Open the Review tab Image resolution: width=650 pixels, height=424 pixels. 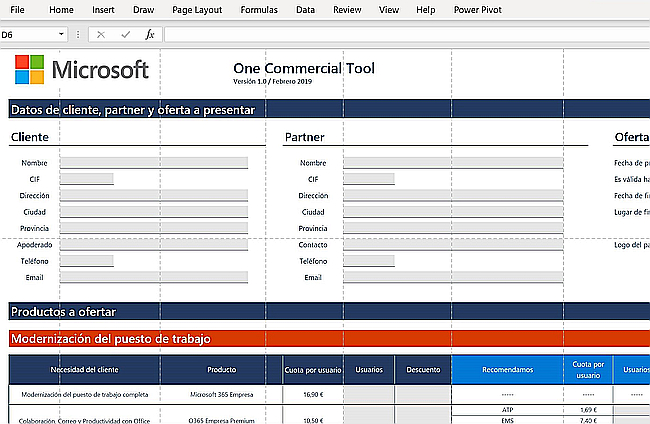(x=347, y=10)
